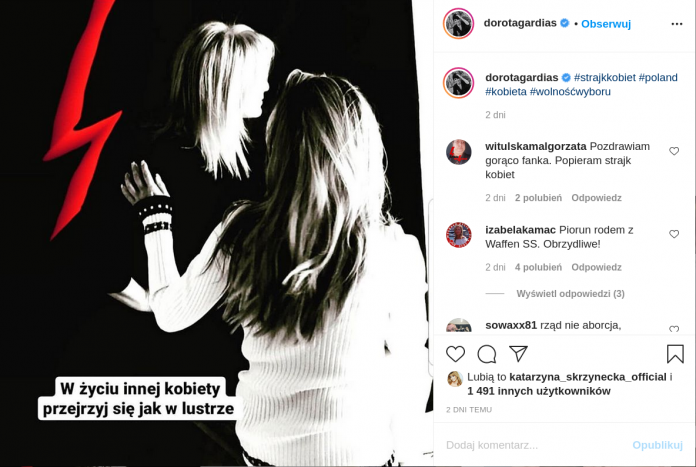Viewport: 696px width, 467px height.
Task: Like the post with heart icon
Action: pyautogui.click(x=455, y=354)
